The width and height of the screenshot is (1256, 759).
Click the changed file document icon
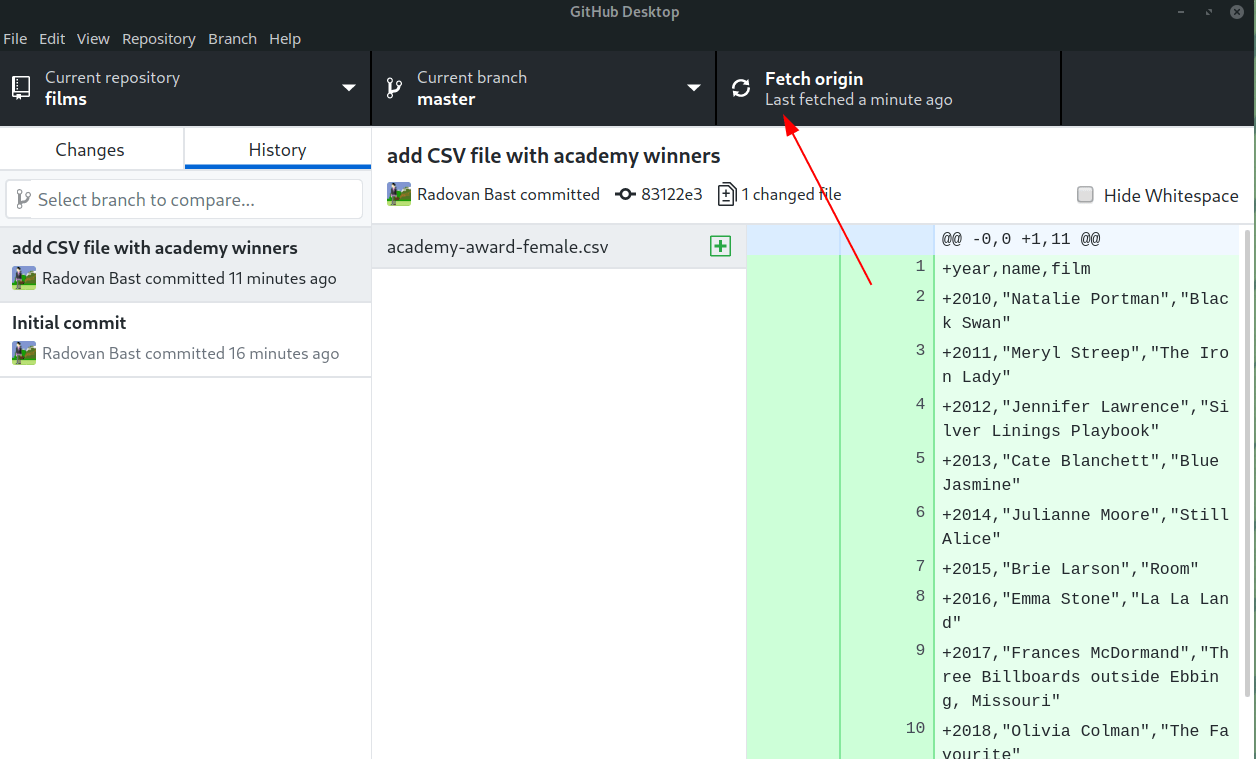(727, 194)
